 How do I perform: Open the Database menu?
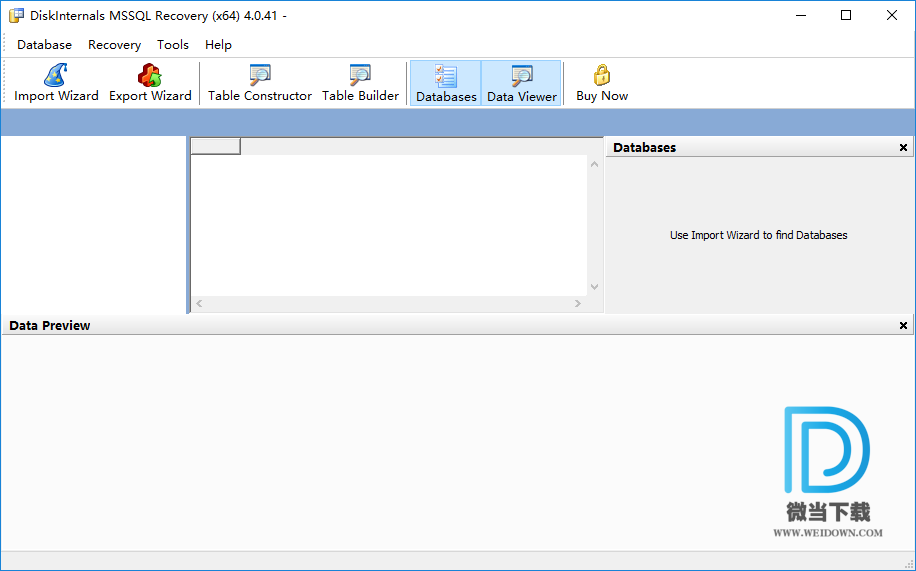44,45
